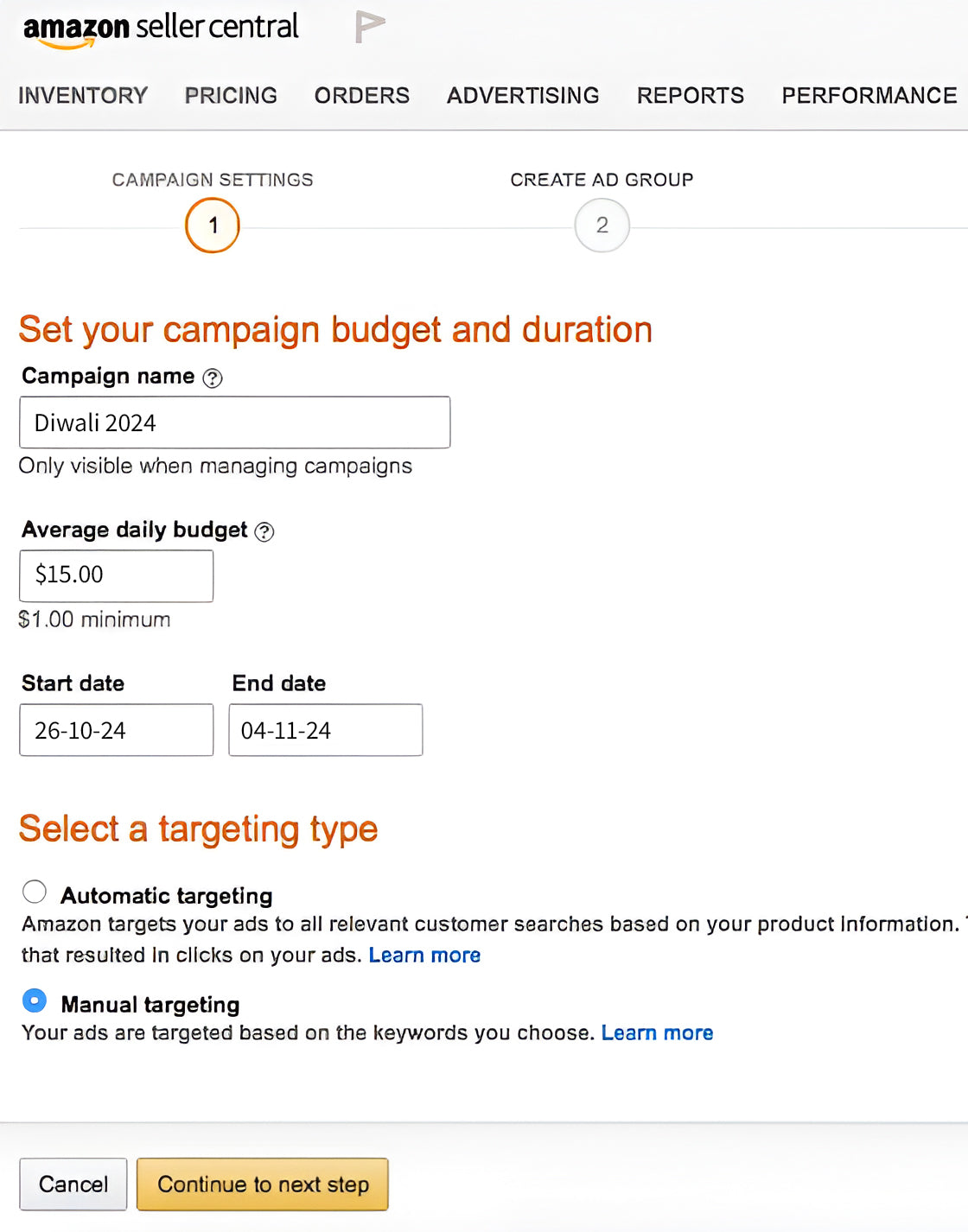
Task: Open the Advertising menu
Action: (523, 95)
